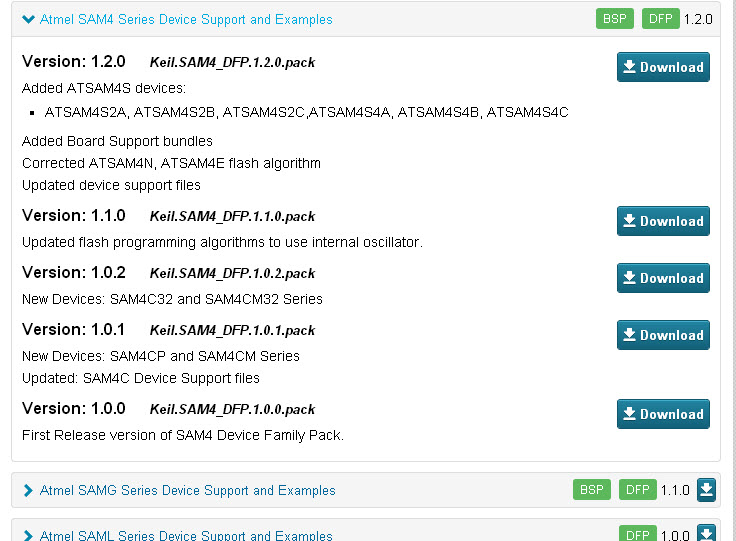Click 'New Devices: SAM4CP and SAM4CM Series'

tap(161, 356)
